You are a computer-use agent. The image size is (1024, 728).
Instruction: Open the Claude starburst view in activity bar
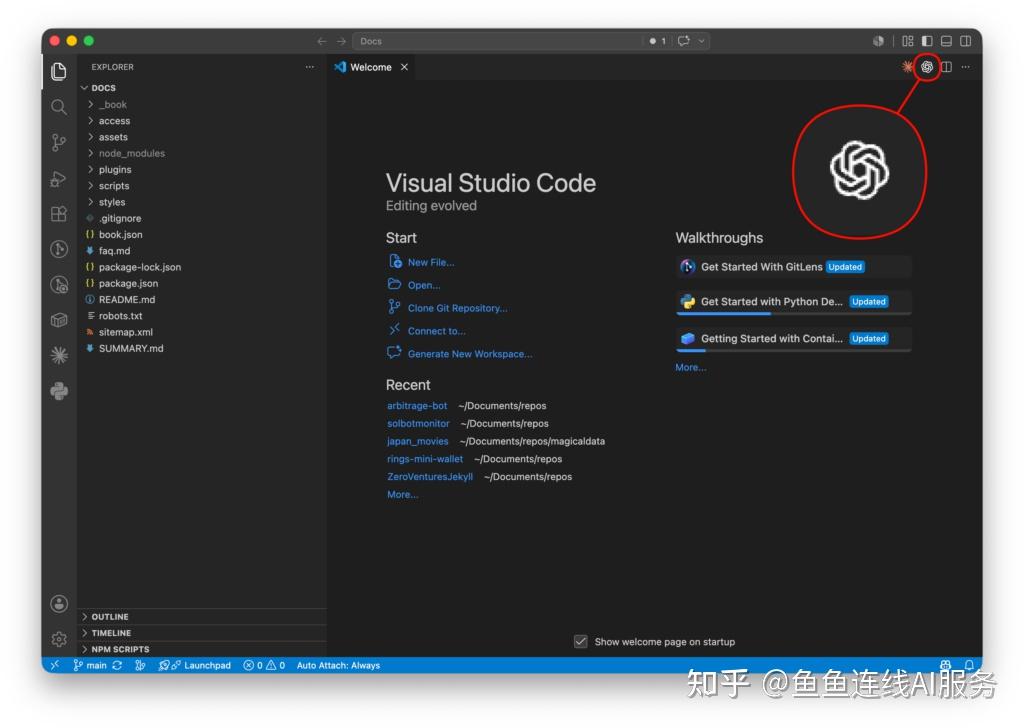(59, 355)
